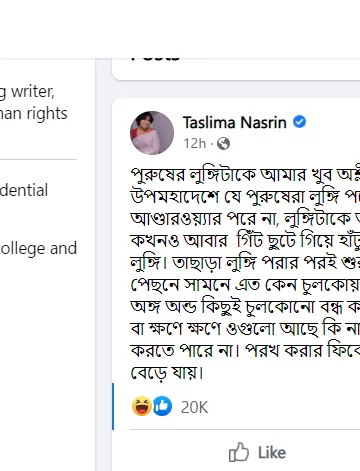Click the Posts section heading
The image size is (360, 471).
pyautogui.click(x=156, y=59)
